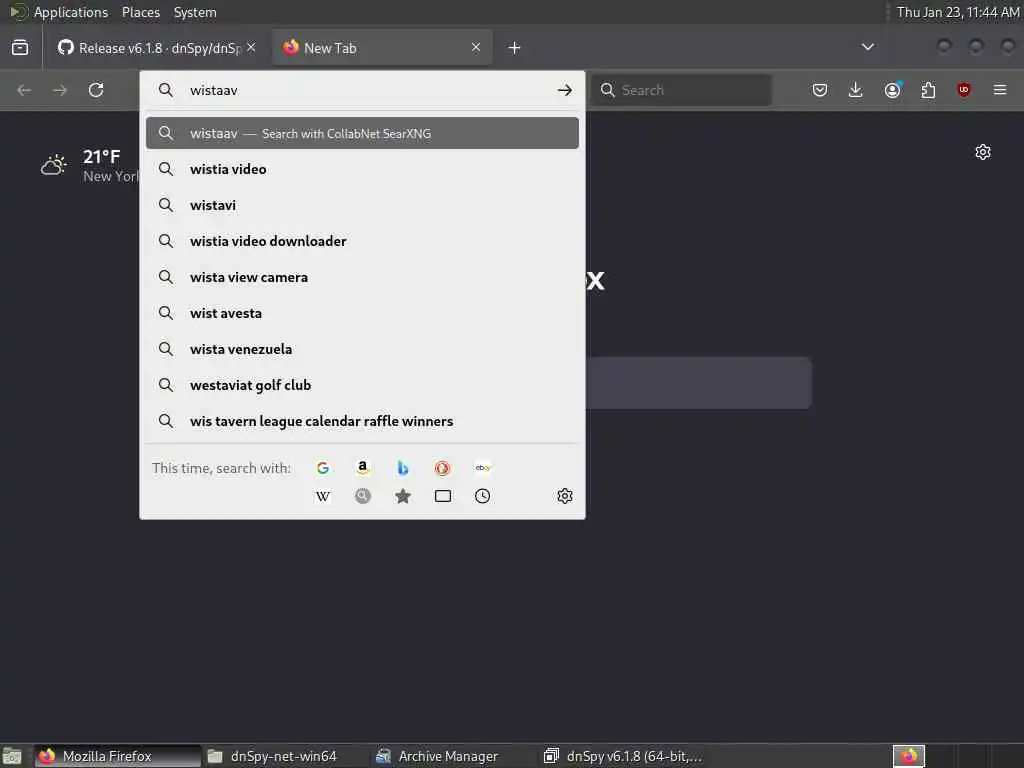Close the Release v6.1.8 dnSpy tab
This screenshot has width=1024, height=768.
pyautogui.click(x=251, y=47)
